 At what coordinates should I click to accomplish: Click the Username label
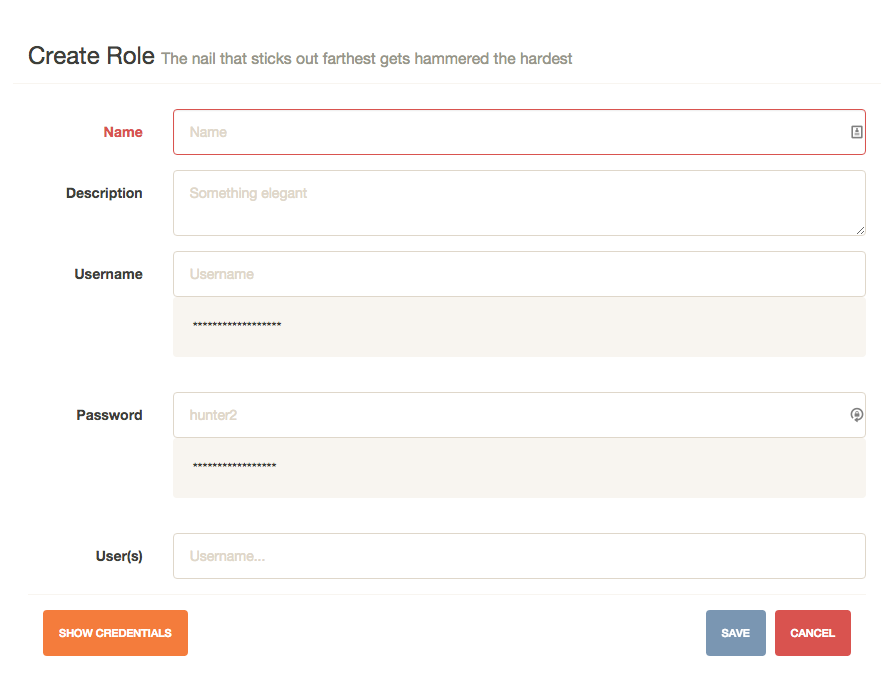pos(108,274)
